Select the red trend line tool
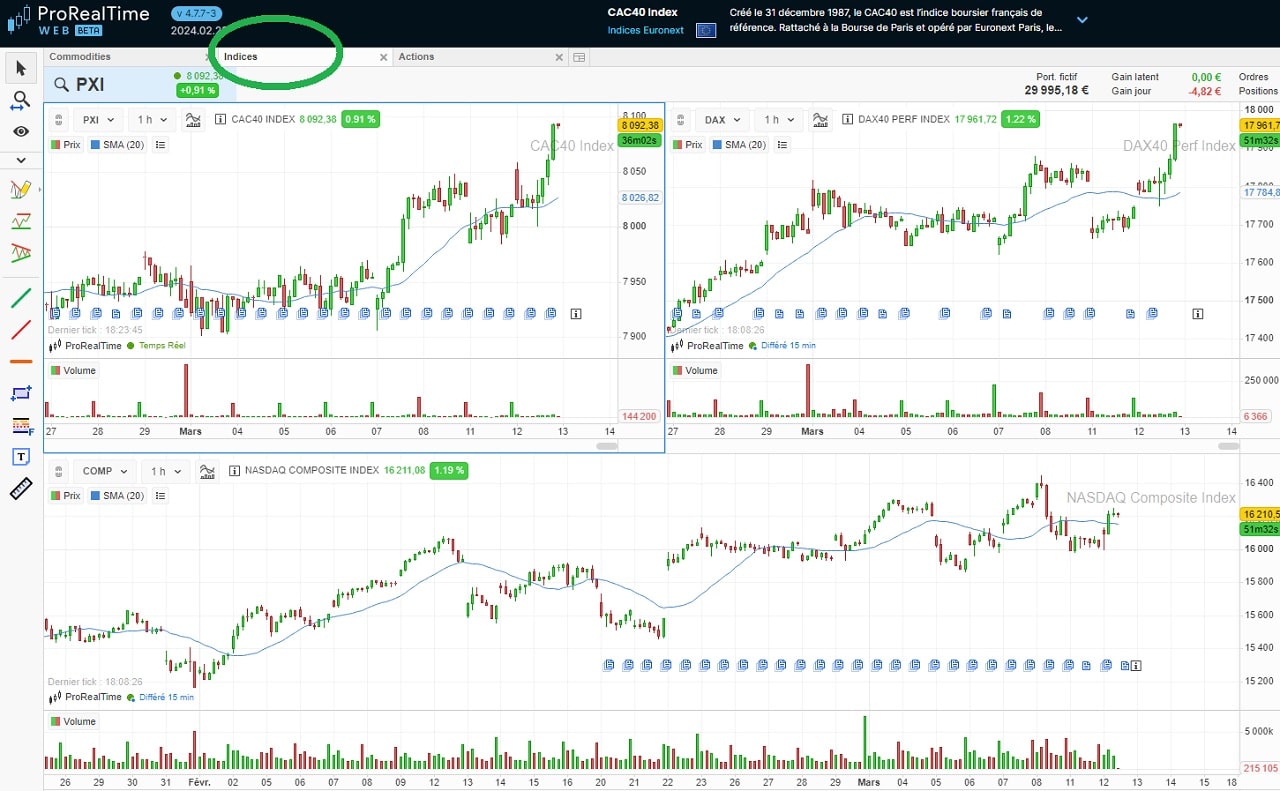Viewport: 1280px width, 791px height. [21, 329]
